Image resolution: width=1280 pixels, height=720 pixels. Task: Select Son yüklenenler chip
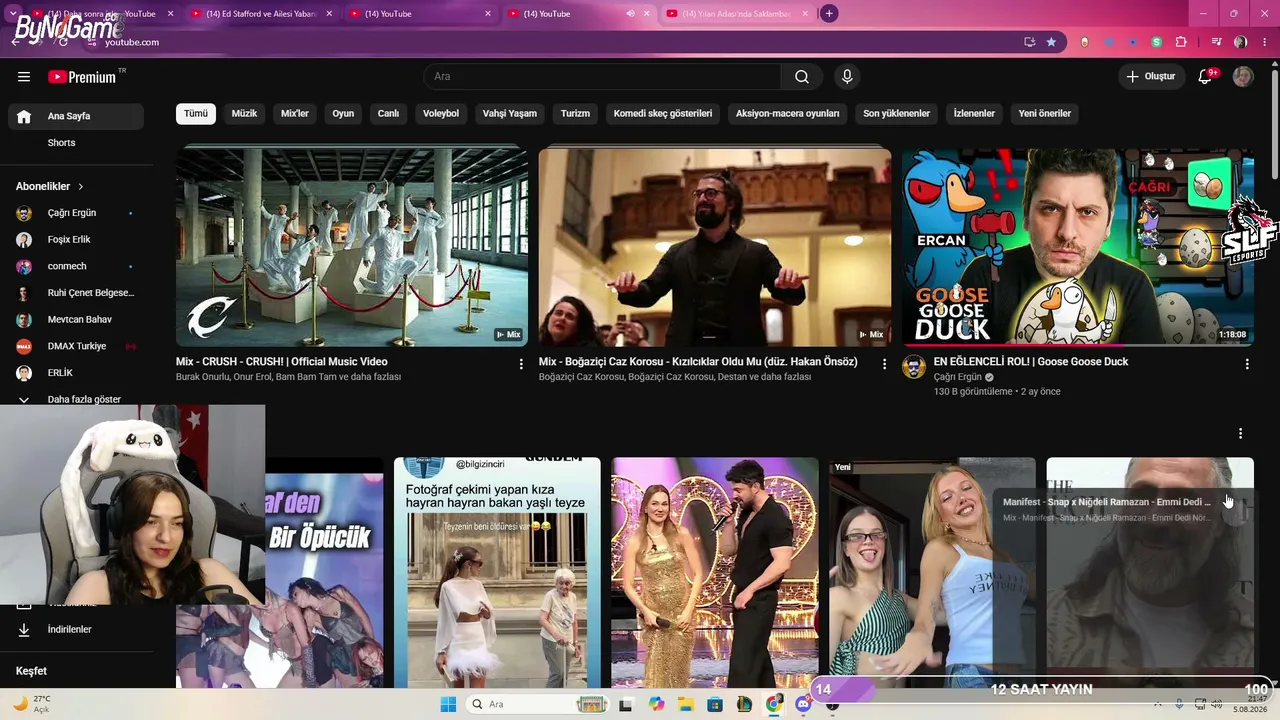897,114
